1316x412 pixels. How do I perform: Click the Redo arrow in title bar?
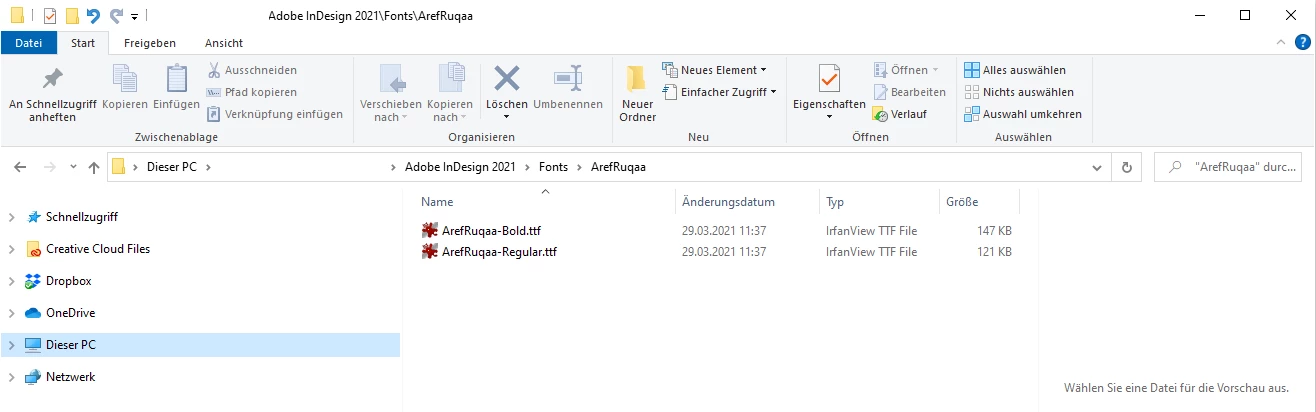click(x=116, y=15)
